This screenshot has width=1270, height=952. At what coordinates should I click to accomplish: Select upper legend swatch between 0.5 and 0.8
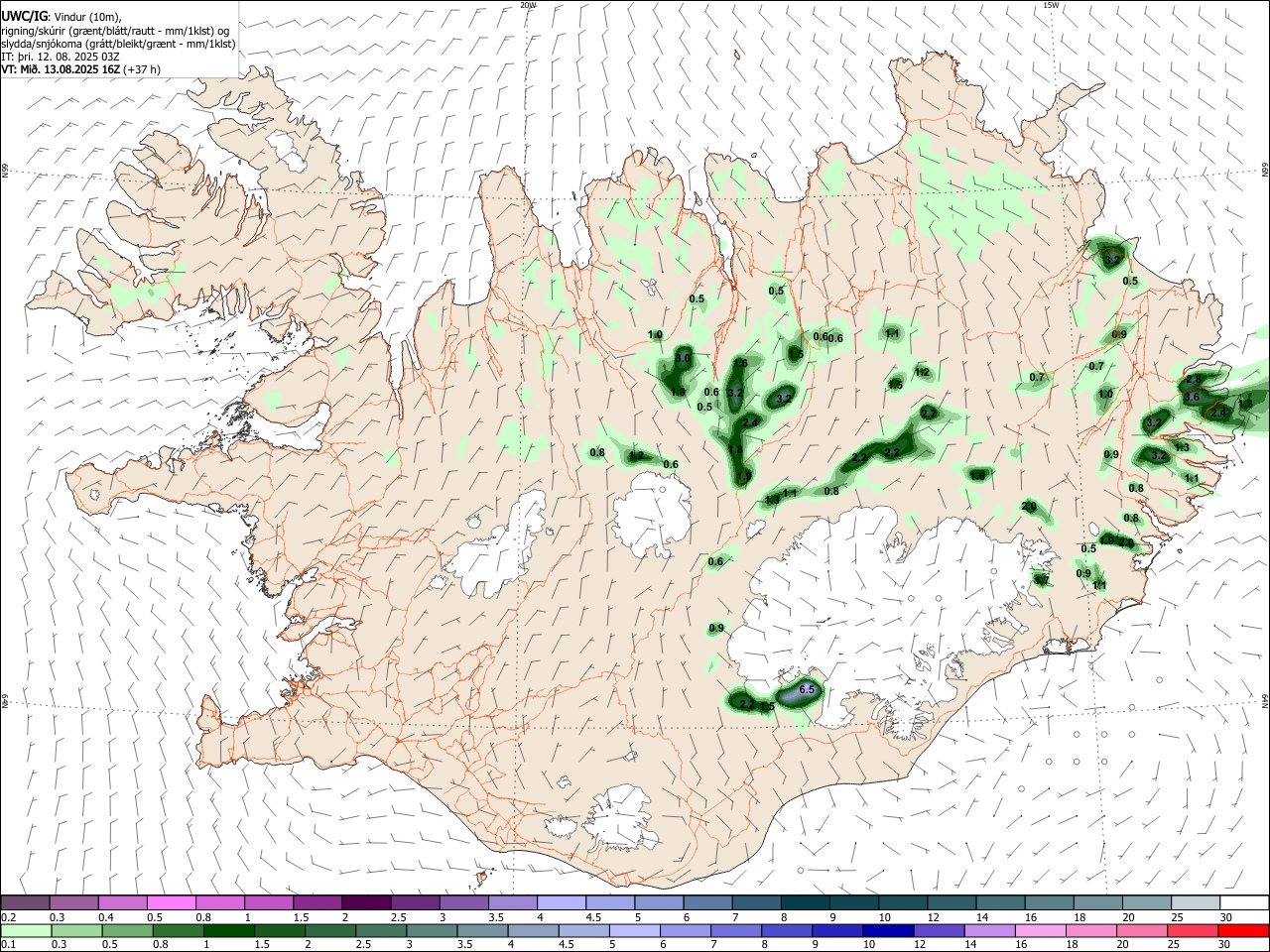coord(171,903)
